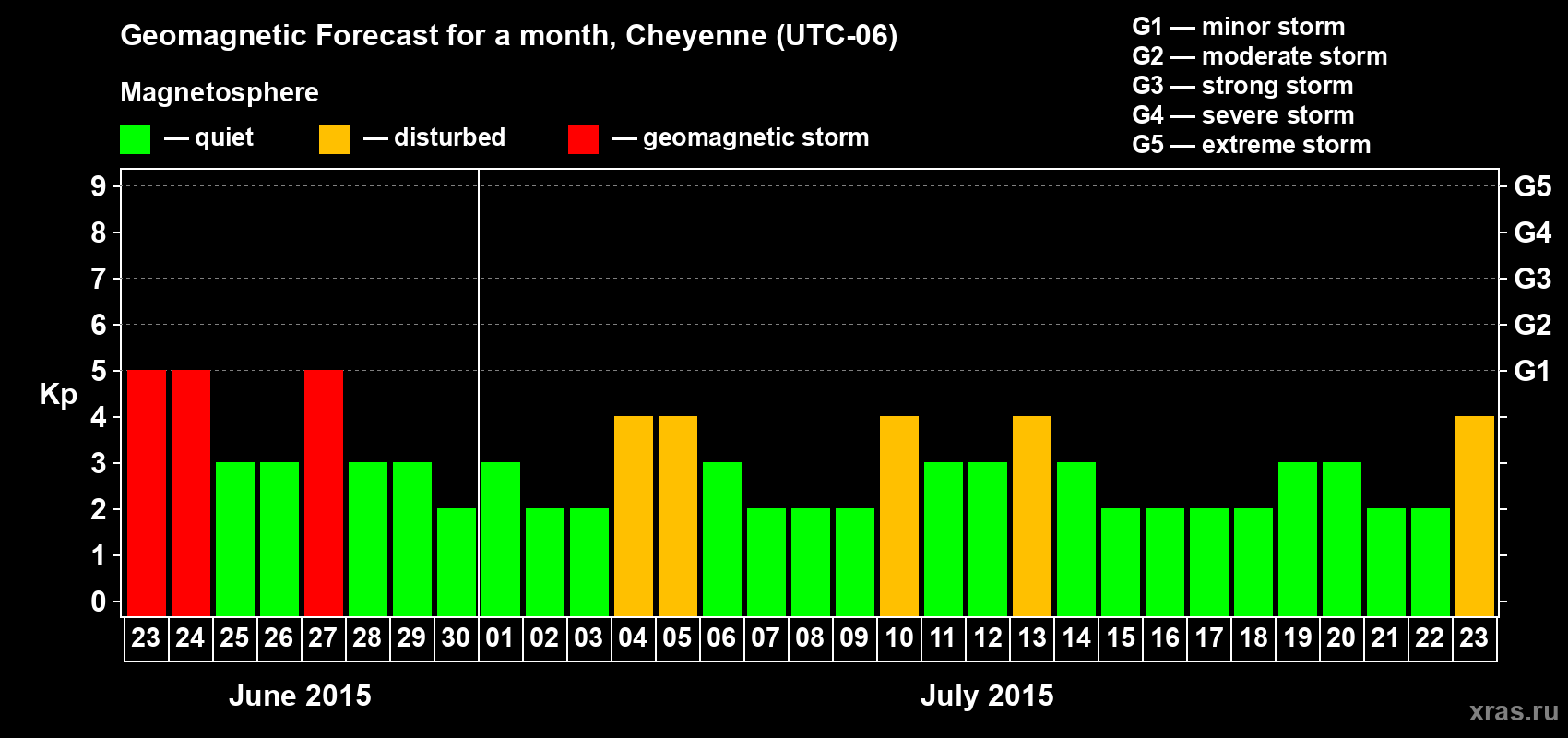The width and height of the screenshot is (1568, 738).
Task: Click the date label '12' in July
Action: point(988,638)
